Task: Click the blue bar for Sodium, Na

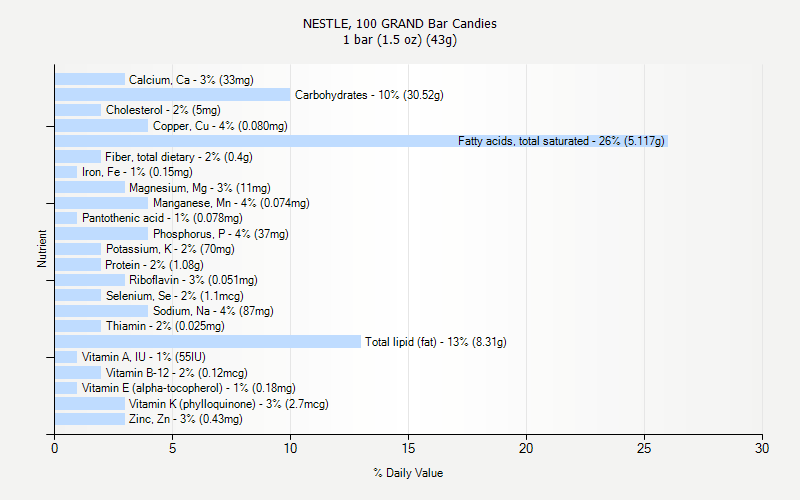Action: point(102,311)
